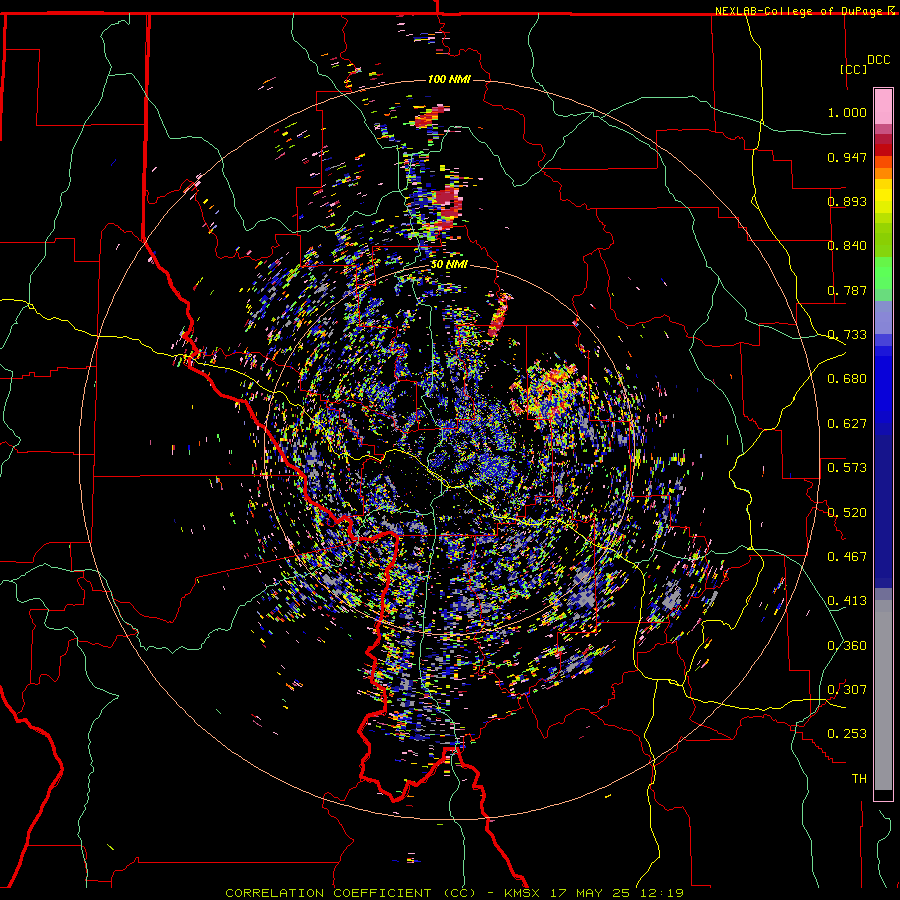Click the 0.360 scale value

pyautogui.click(x=847, y=646)
